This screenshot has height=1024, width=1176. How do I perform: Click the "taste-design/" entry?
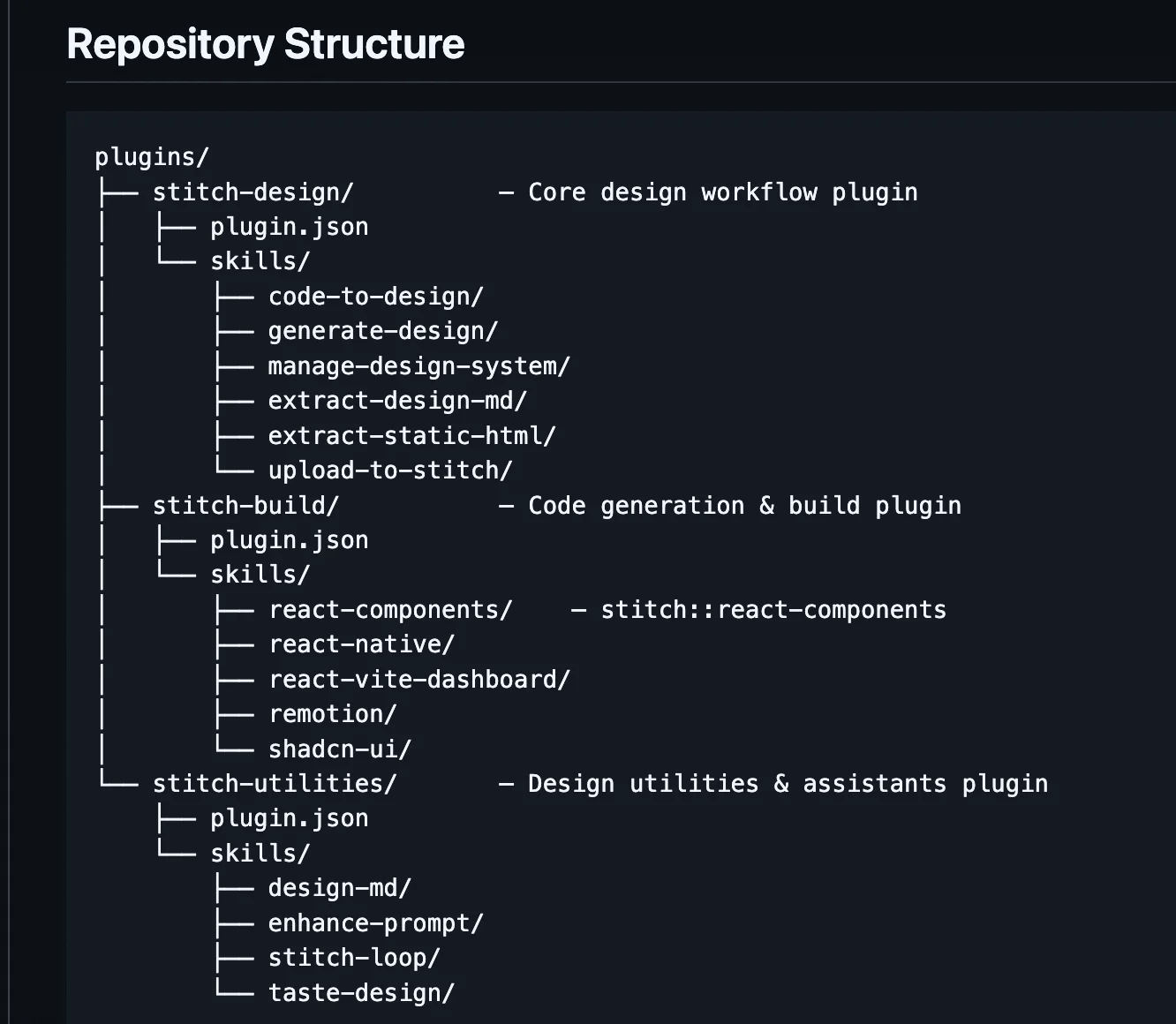(362, 993)
